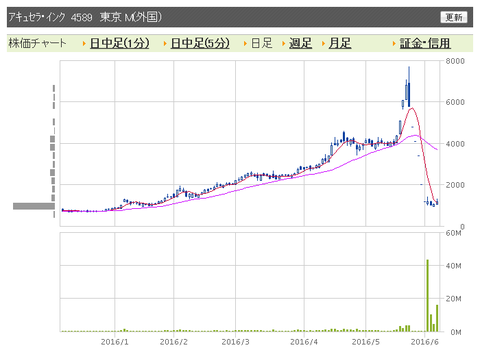480x363 pixels.
Task: Click orange arrow beside 日中足(5分)
Action: (x=165, y=44)
